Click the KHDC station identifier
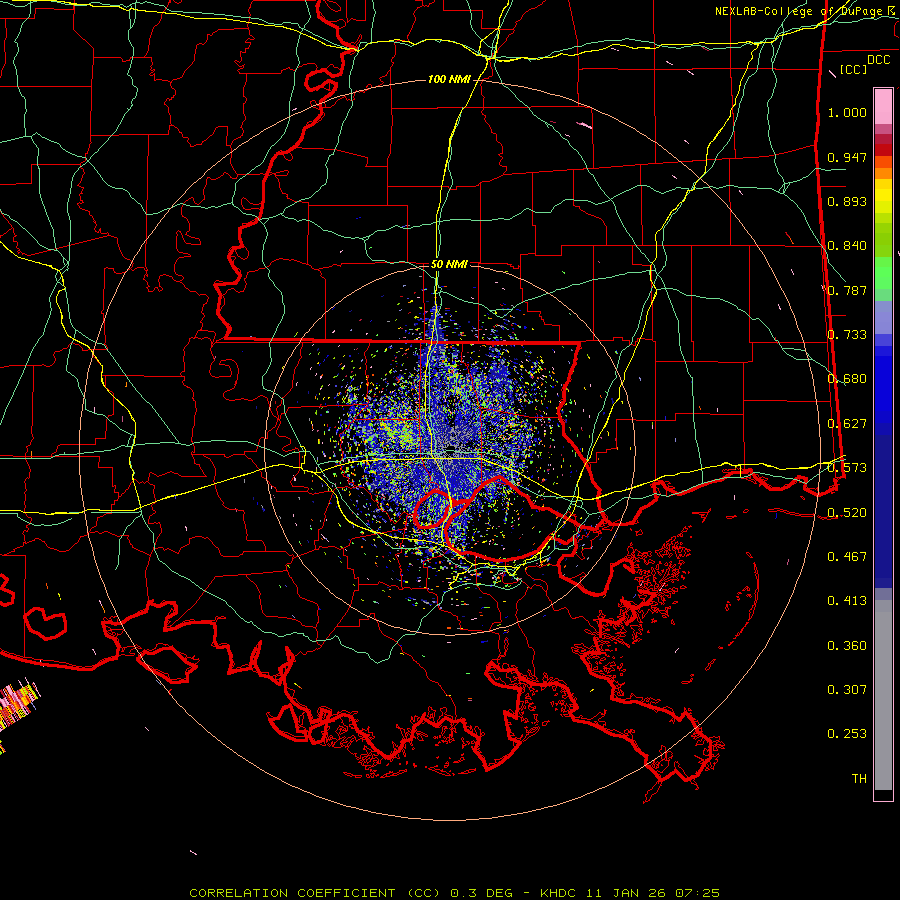The width and height of the screenshot is (900, 900). pyautogui.click(x=559, y=893)
